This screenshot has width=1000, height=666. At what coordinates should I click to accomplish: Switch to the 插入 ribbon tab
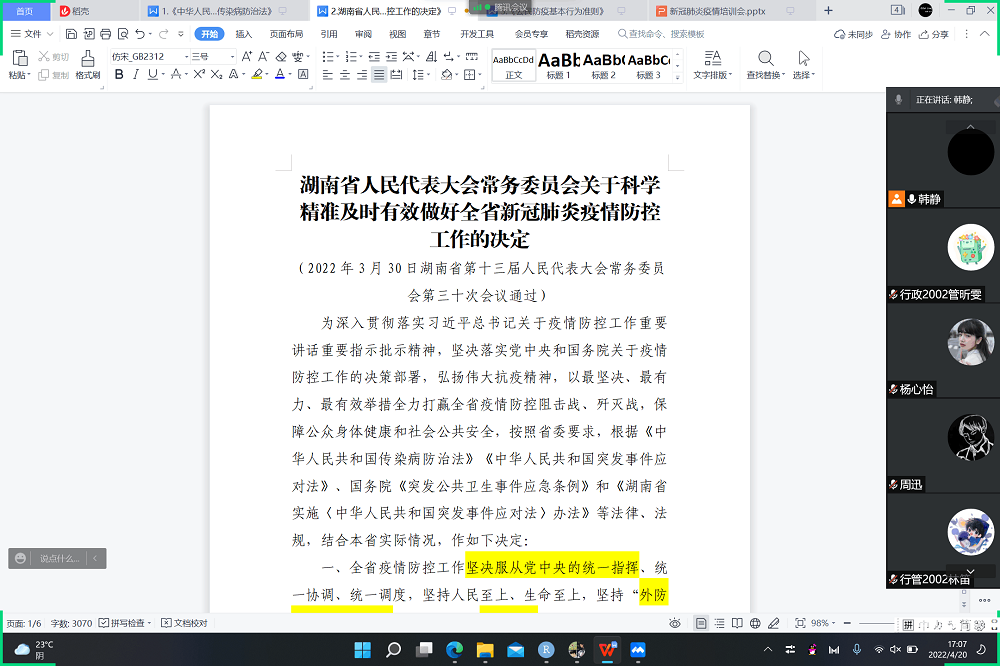coord(244,34)
